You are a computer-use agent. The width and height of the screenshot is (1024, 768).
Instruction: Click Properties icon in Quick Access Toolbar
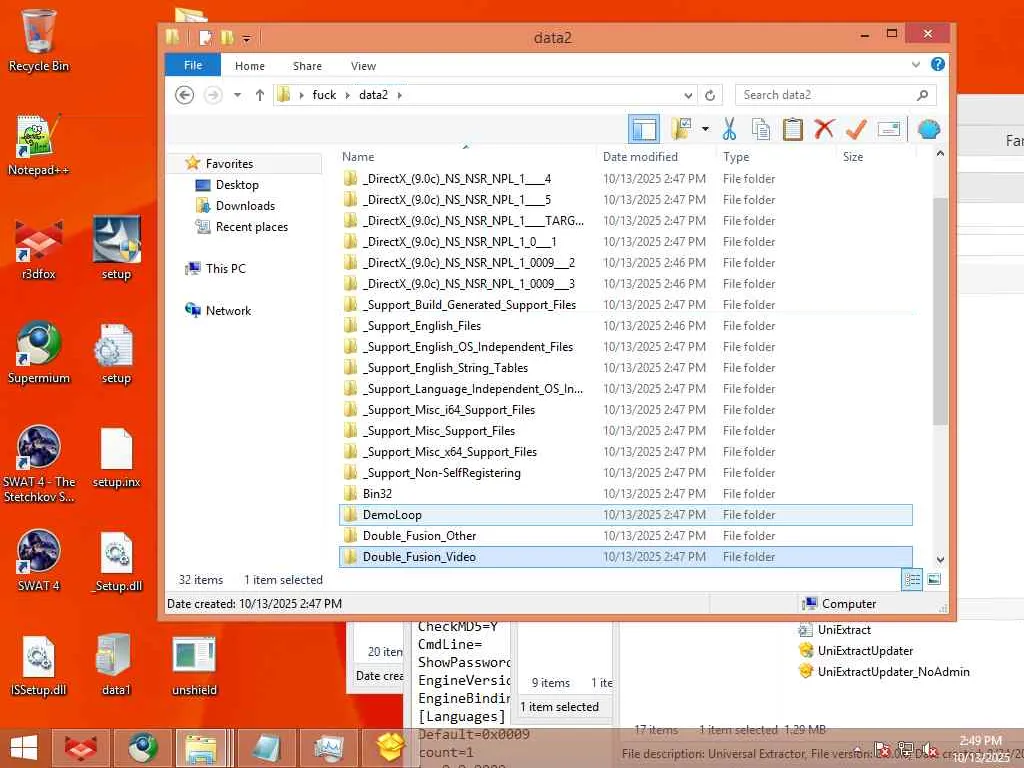pos(205,38)
